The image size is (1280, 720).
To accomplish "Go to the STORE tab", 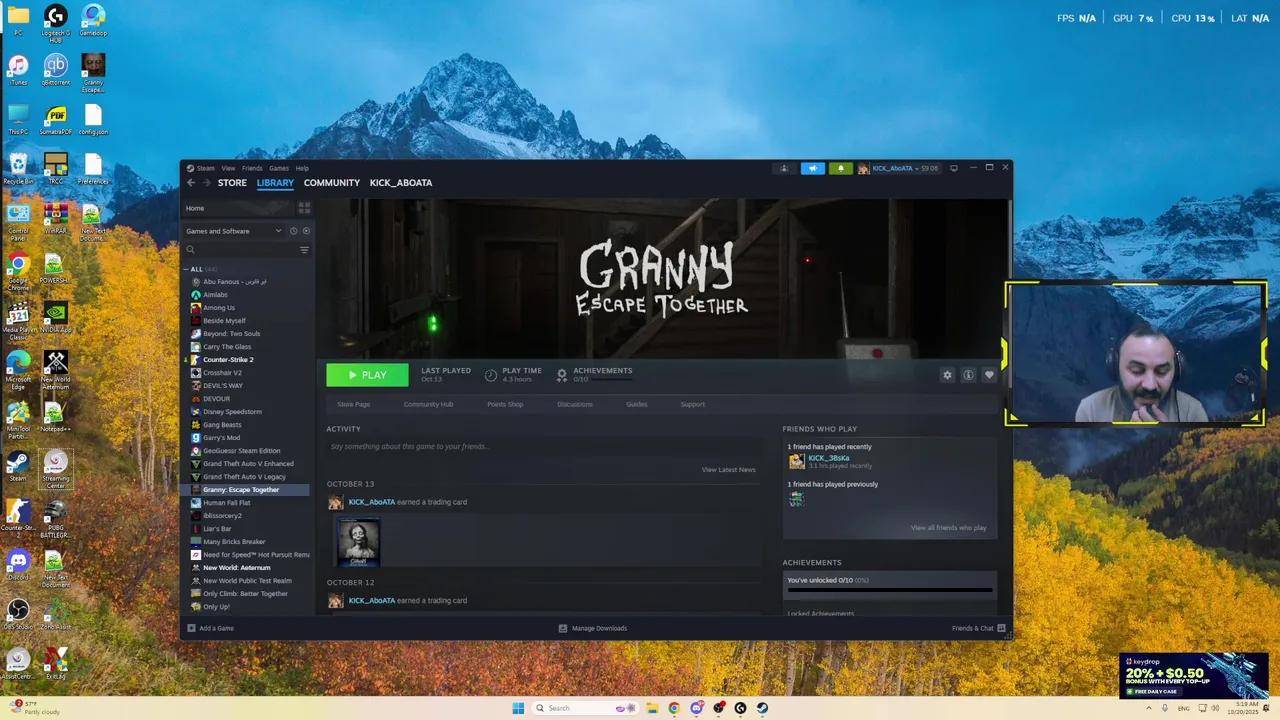I will [232, 183].
